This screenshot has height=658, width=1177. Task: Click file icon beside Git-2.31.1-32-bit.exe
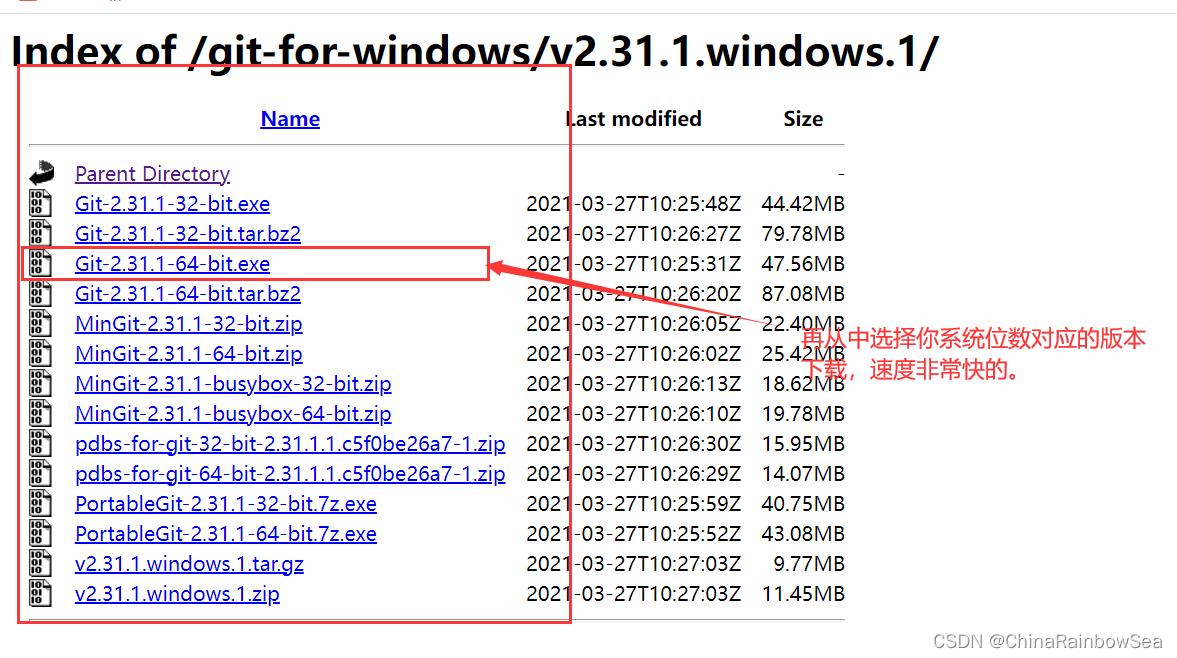(41, 203)
